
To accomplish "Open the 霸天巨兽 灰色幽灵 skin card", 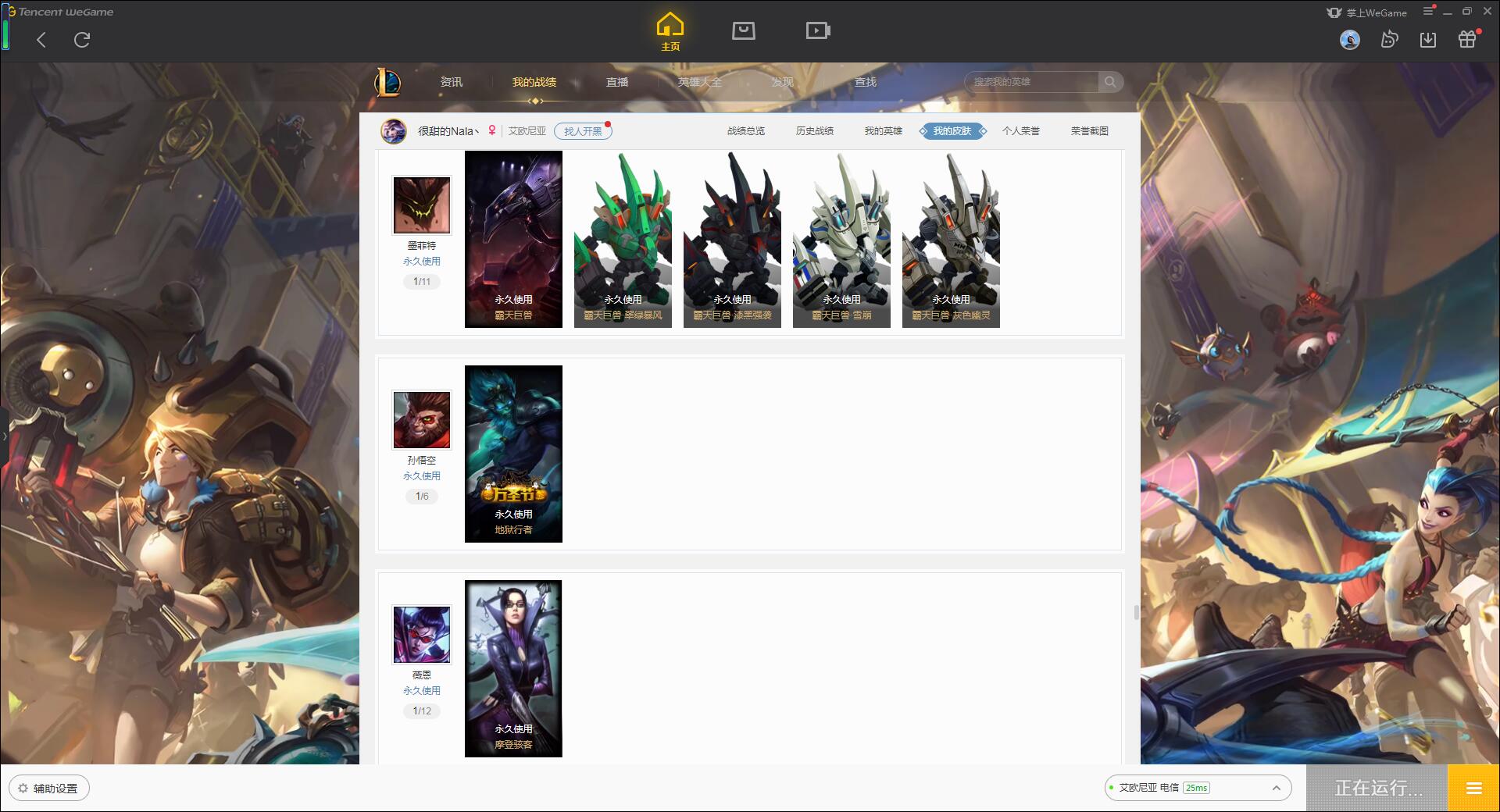I will pyautogui.click(x=951, y=239).
